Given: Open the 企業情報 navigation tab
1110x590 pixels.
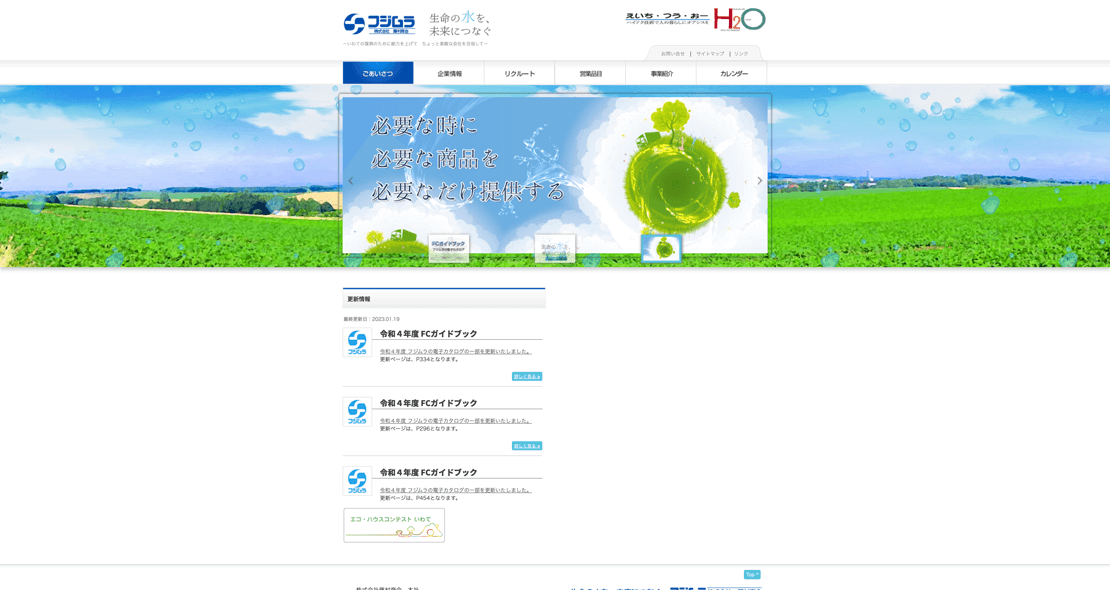Looking at the screenshot, I should [x=449, y=73].
